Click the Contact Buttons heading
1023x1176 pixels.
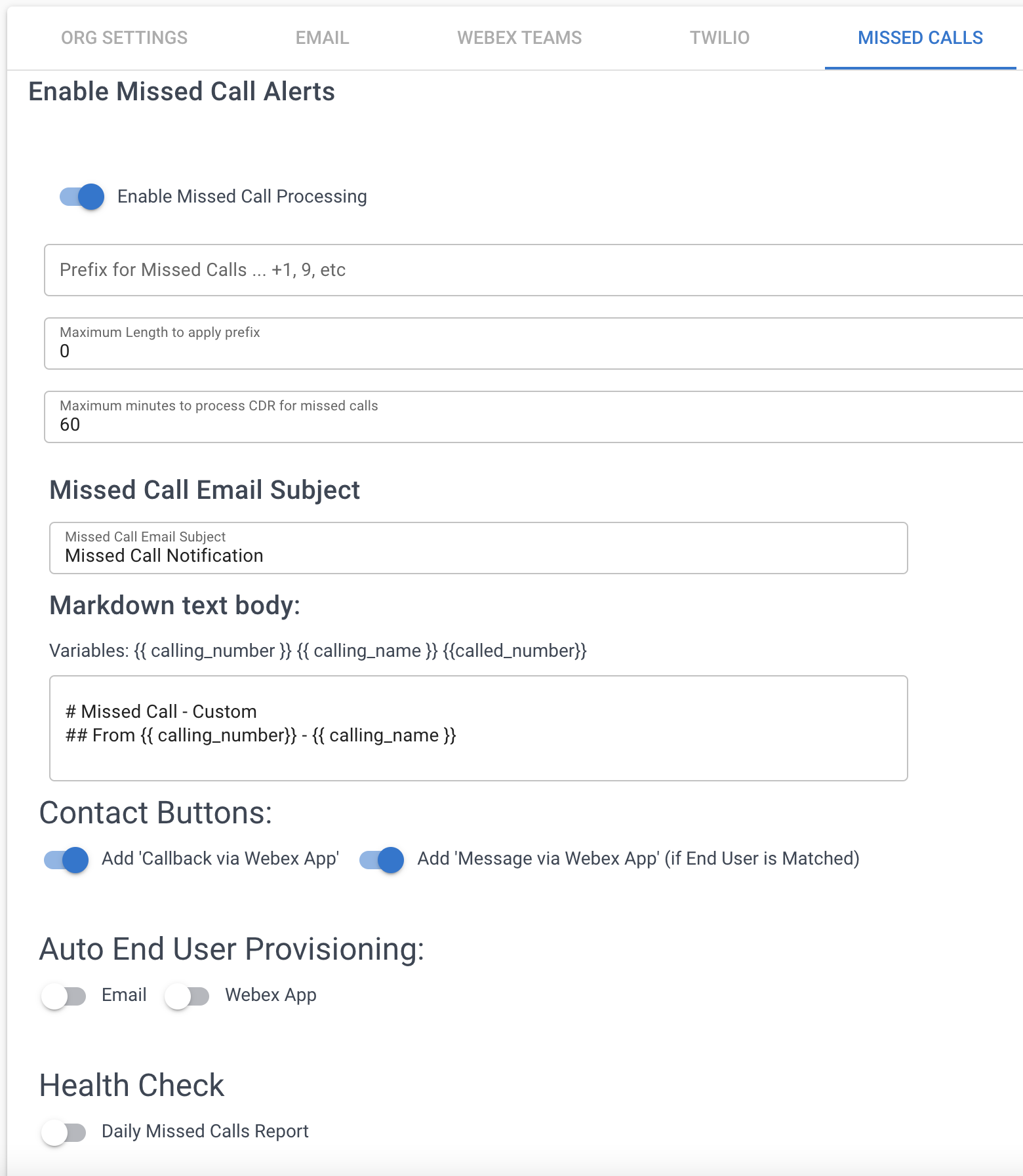156,813
